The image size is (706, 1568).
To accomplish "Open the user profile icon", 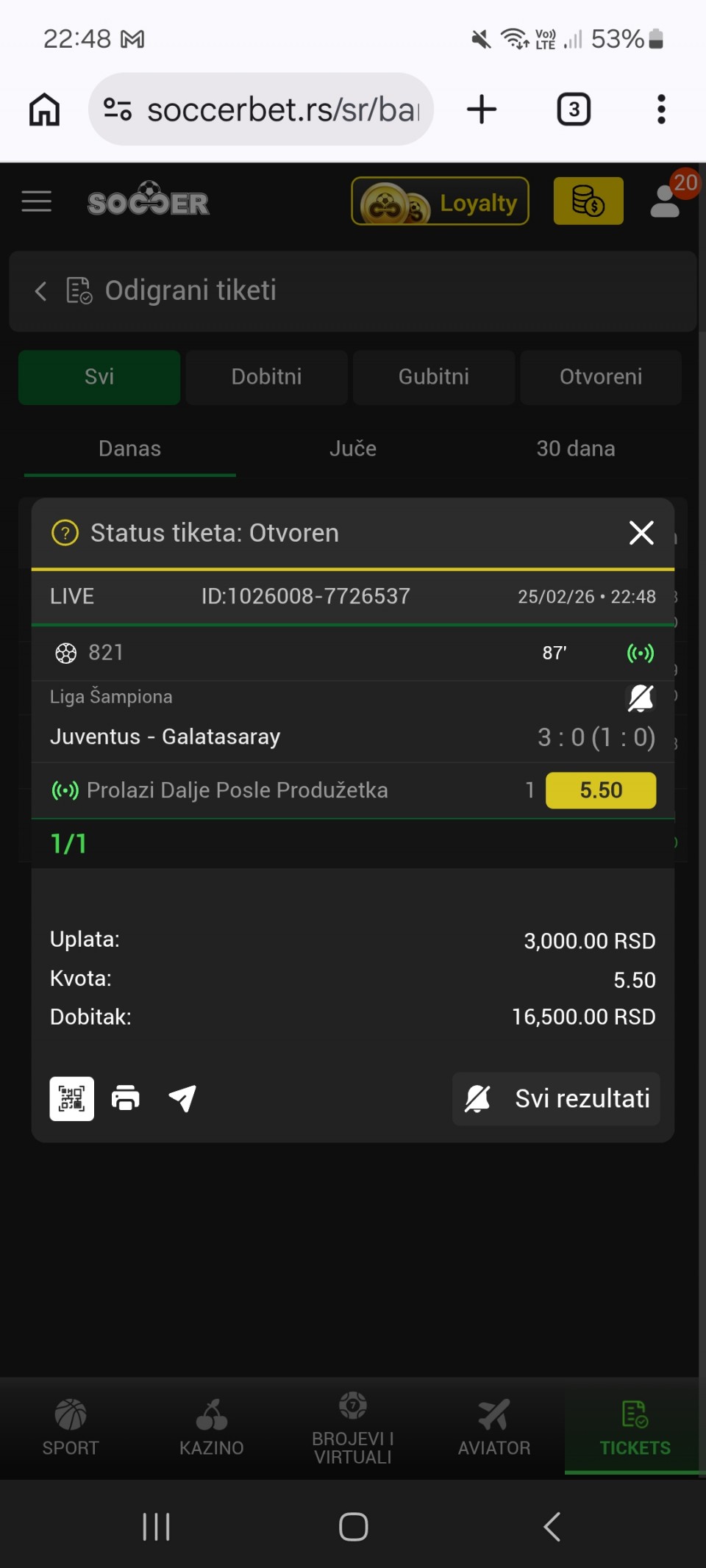I will pyautogui.click(x=666, y=201).
